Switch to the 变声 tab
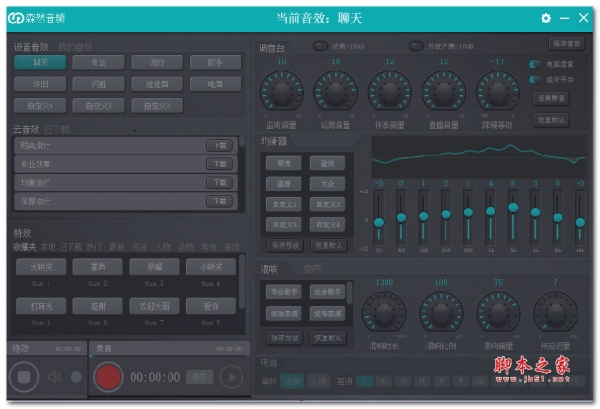The image size is (600, 409). [312, 269]
